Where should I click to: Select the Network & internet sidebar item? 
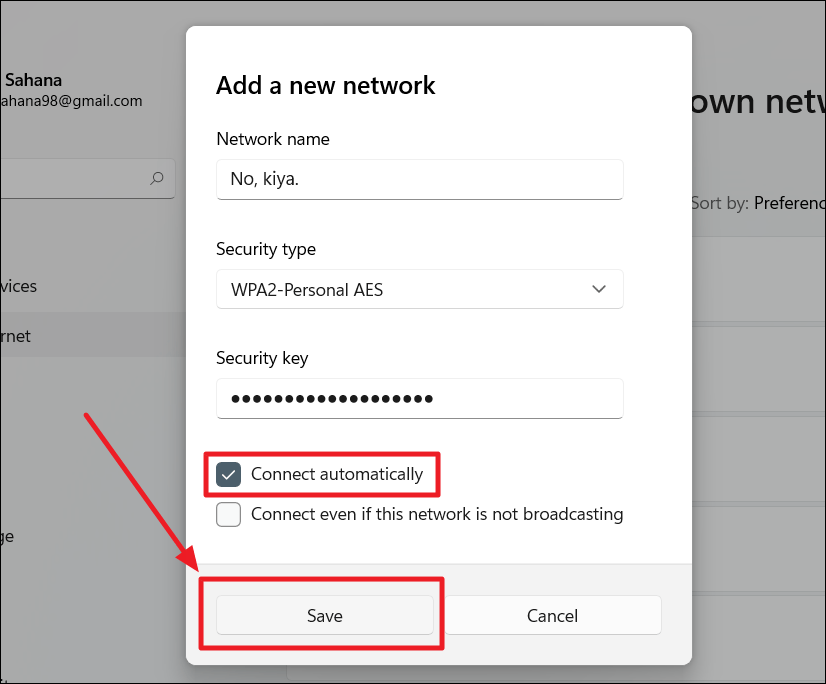click(20, 336)
